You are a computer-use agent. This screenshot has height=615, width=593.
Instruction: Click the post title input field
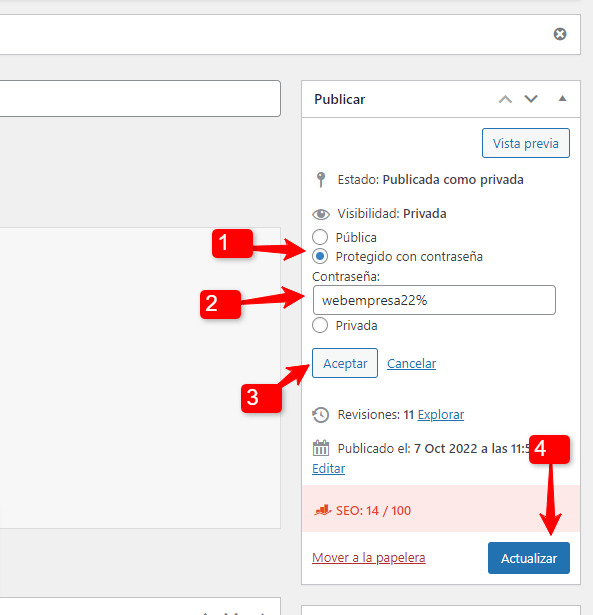click(x=140, y=98)
